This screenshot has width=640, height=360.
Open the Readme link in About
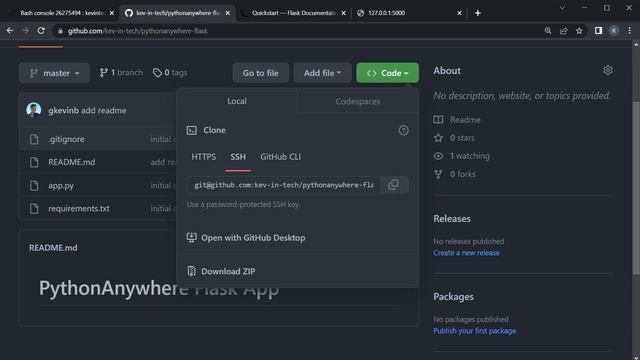tap(465, 120)
